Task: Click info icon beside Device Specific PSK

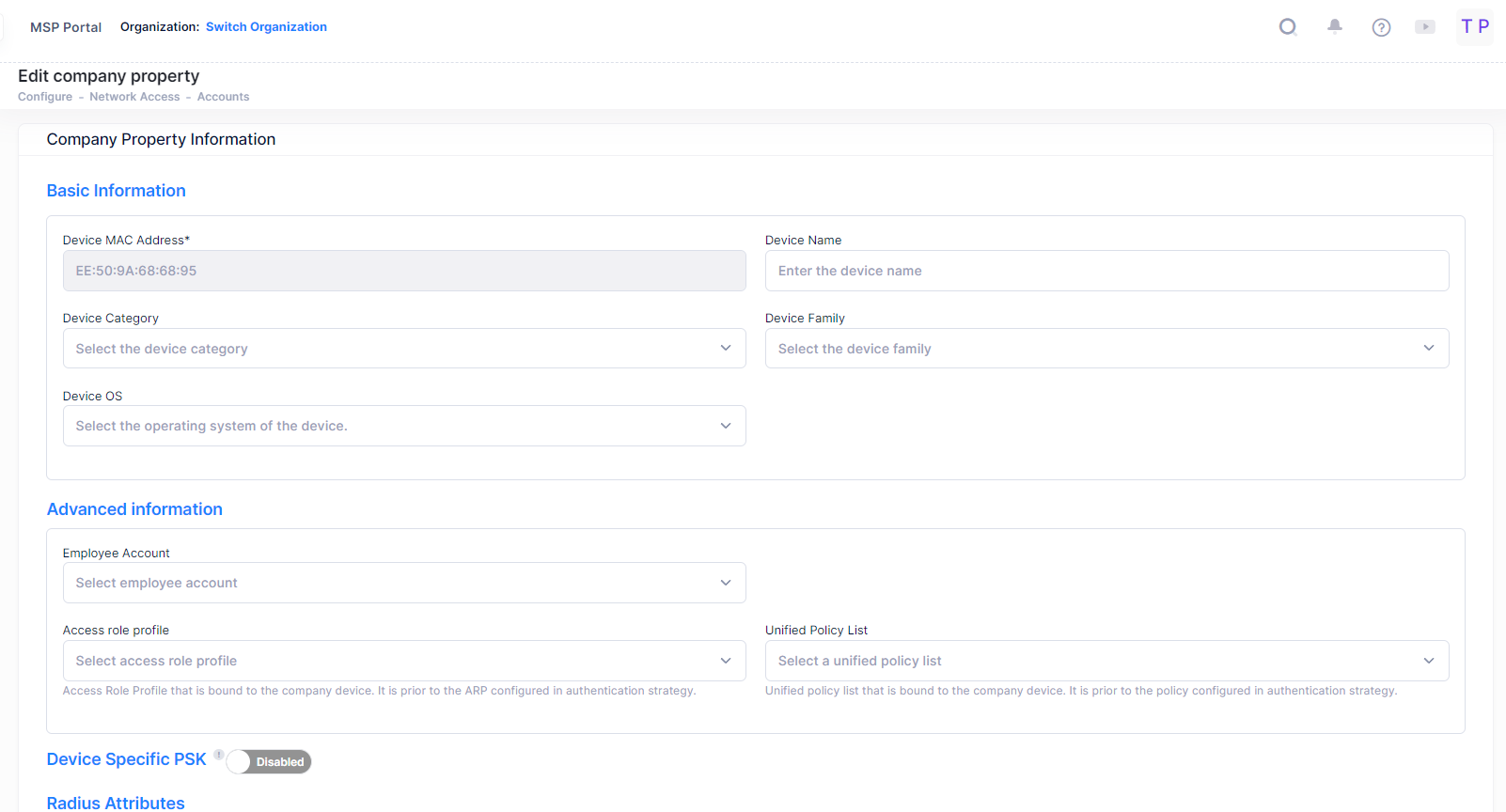Action: (x=219, y=755)
